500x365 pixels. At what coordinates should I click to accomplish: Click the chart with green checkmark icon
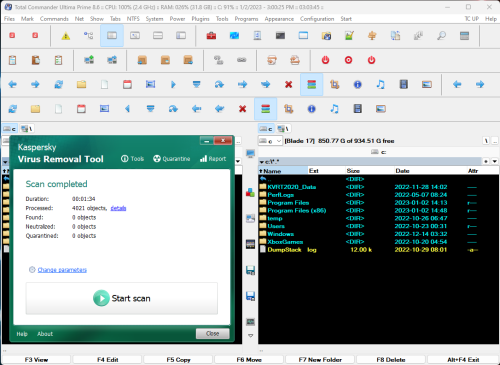click(x=349, y=35)
